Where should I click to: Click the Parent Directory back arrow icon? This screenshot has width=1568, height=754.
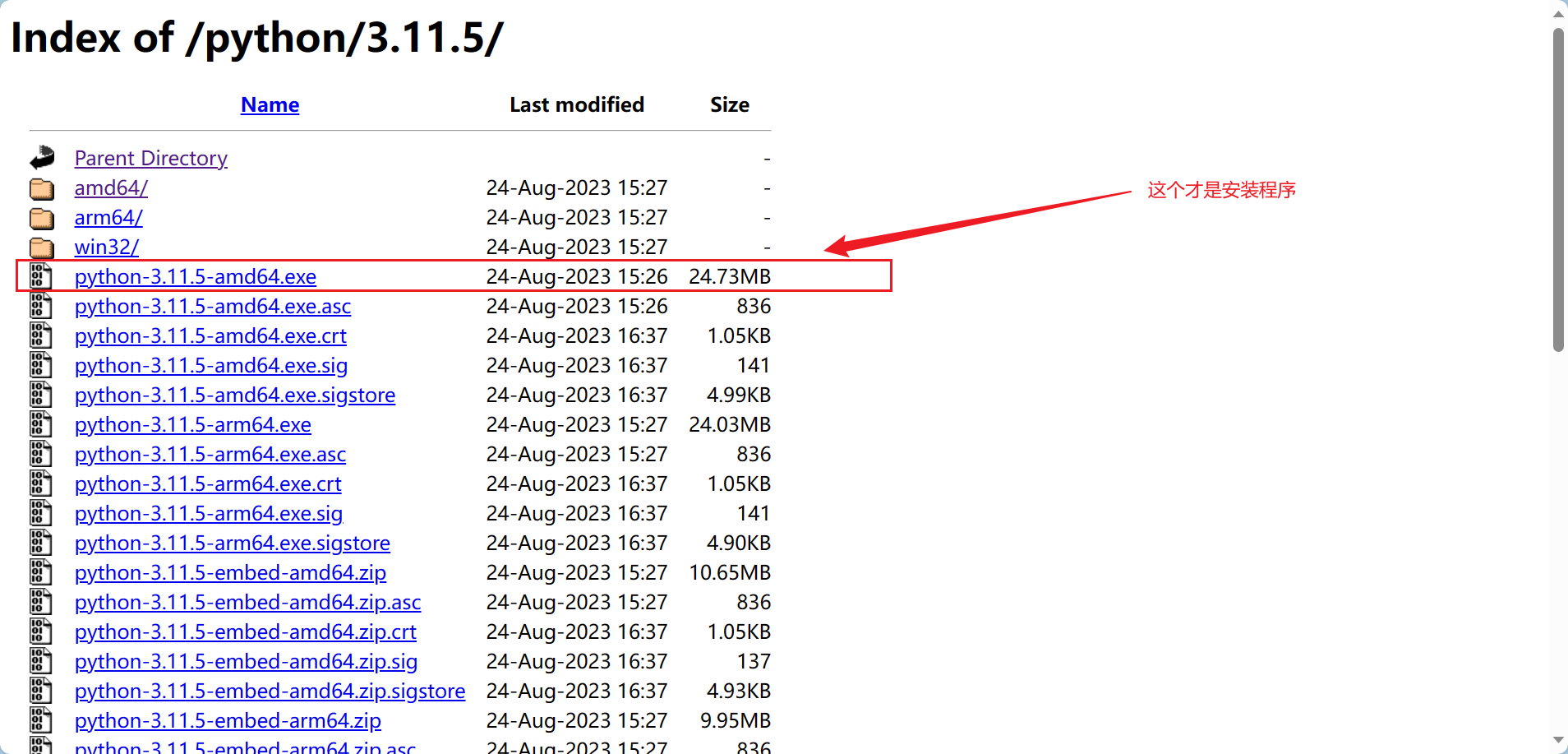pos(42,158)
